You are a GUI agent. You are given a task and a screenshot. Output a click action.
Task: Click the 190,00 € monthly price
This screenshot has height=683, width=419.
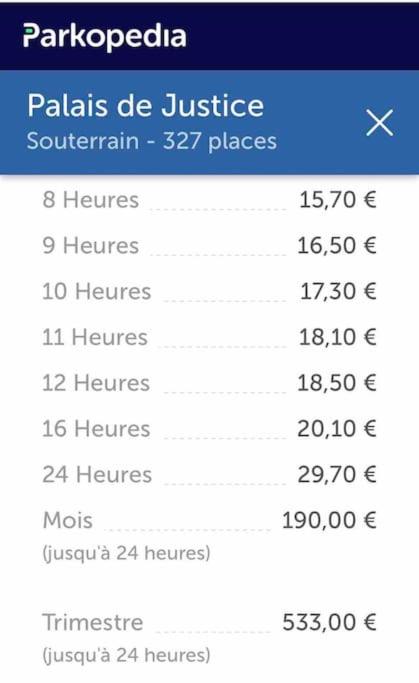pos(329,521)
